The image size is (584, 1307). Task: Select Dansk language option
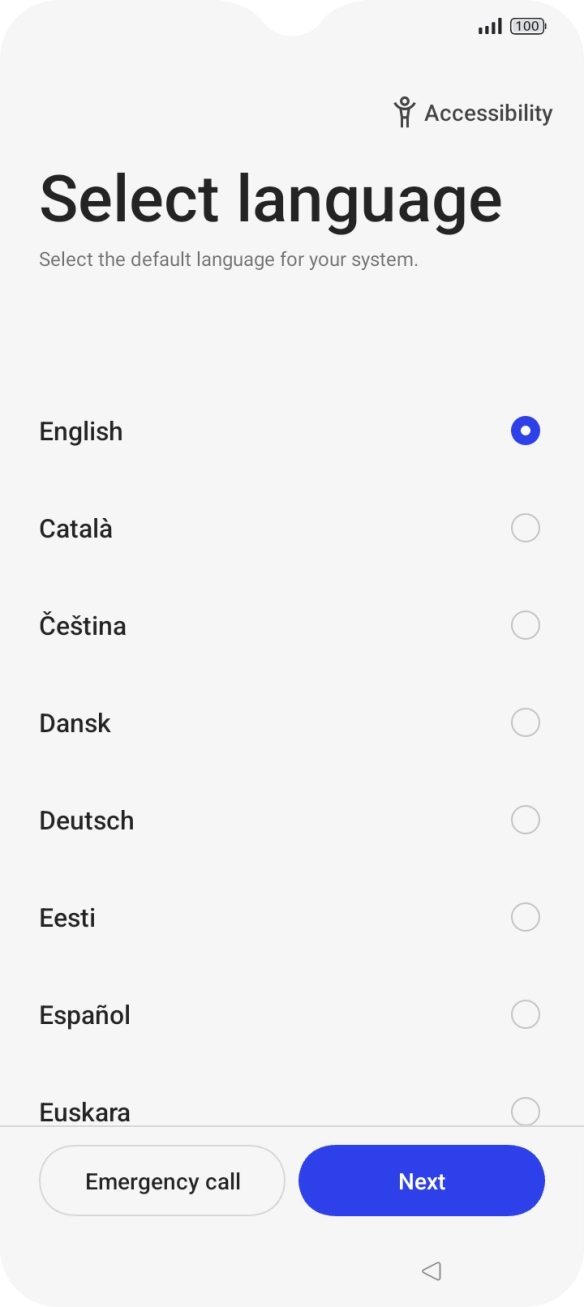click(x=525, y=722)
